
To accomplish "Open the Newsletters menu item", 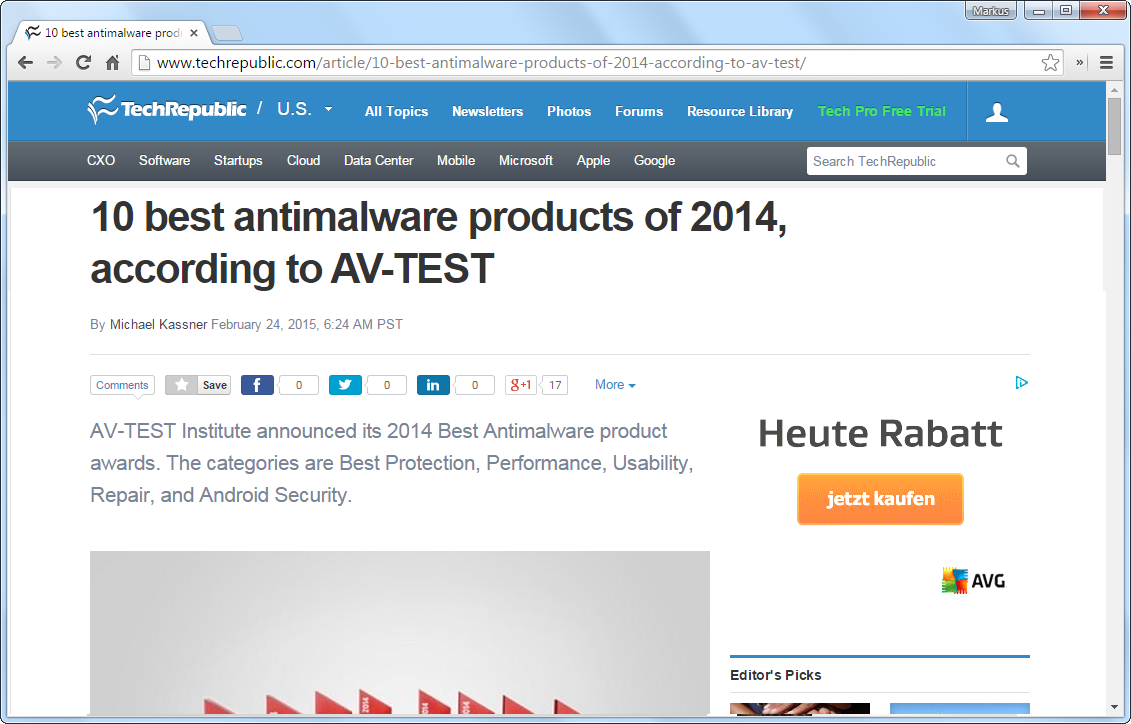I will coord(487,112).
